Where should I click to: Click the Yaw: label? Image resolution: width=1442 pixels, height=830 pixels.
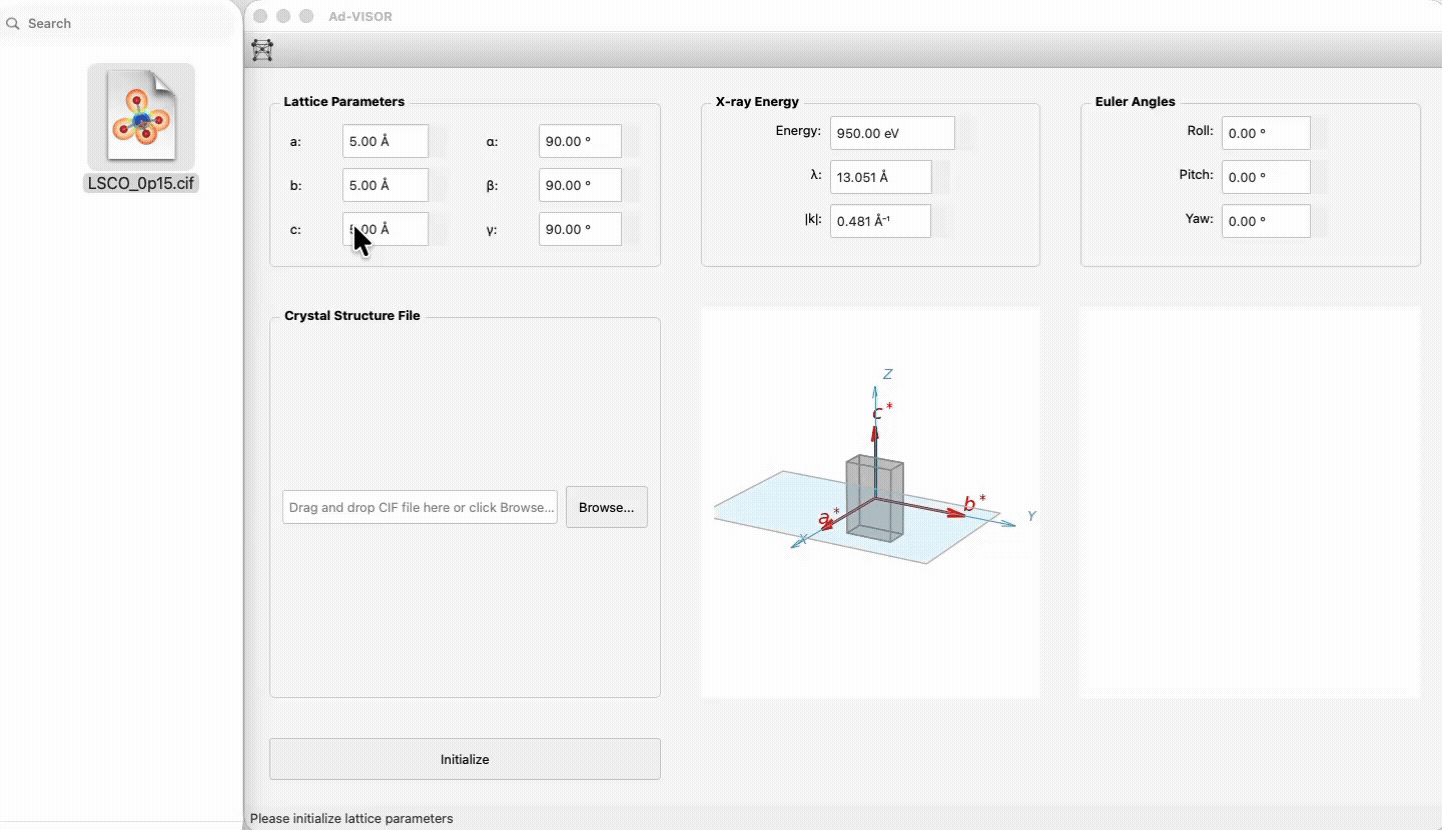(x=1199, y=219)
